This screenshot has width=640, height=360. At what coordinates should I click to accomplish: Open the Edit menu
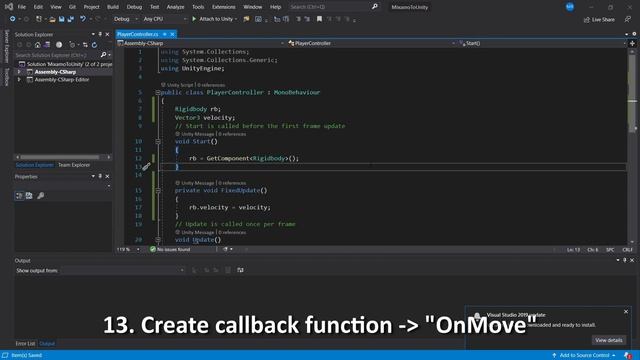[38, 7]
